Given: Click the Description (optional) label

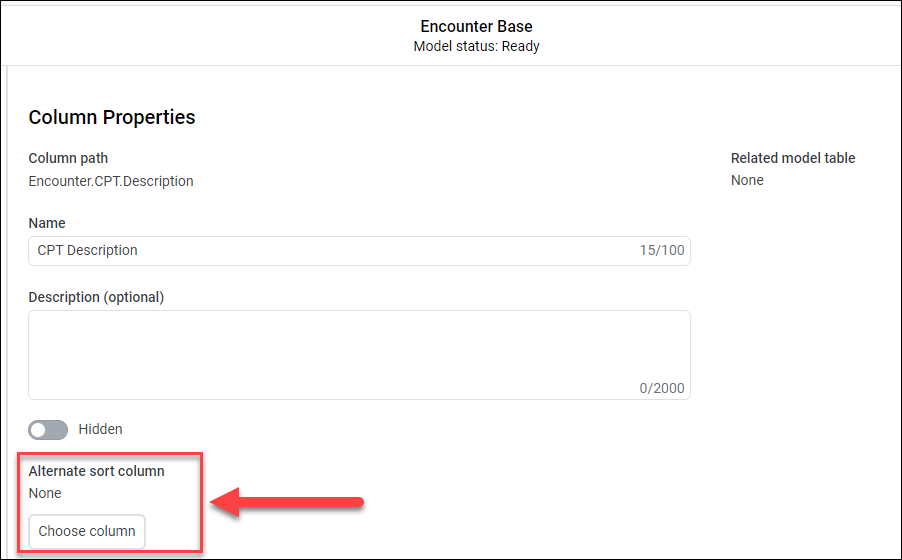Looking at the screenshot, I should 96,297.
